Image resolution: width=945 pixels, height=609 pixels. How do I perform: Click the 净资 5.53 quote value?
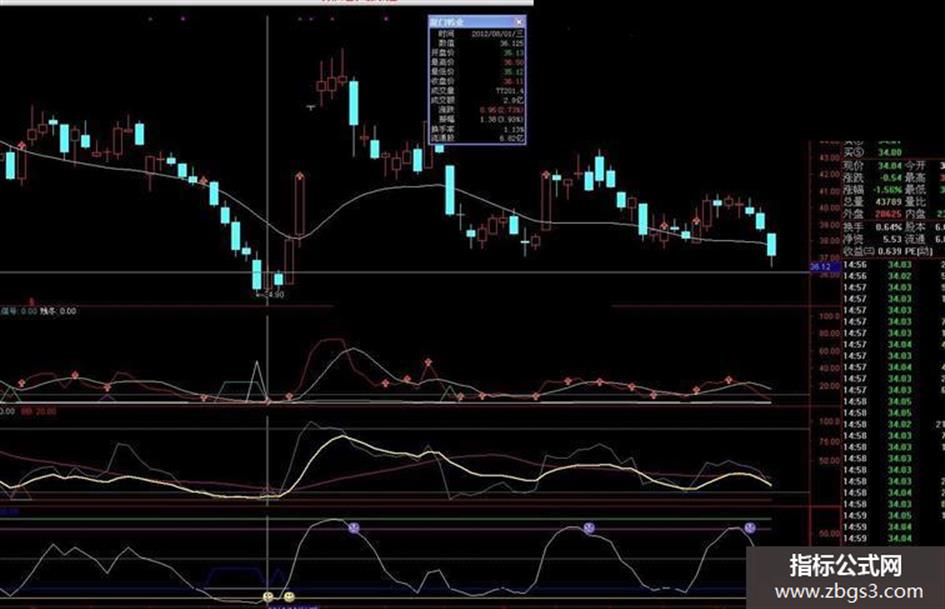click(x=892, y=239)
